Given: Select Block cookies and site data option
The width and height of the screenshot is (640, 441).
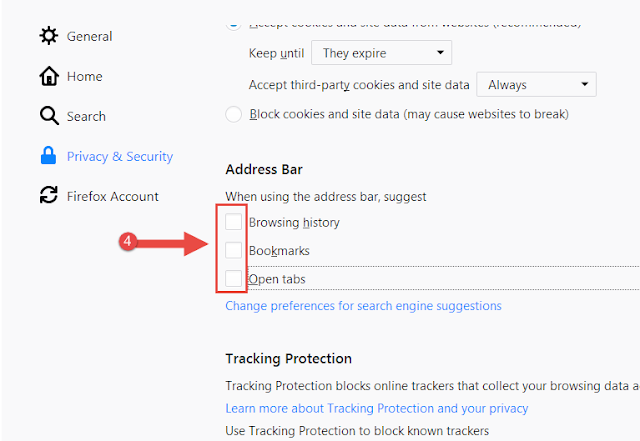Looking at the screenshot, I should coord(233,114).
